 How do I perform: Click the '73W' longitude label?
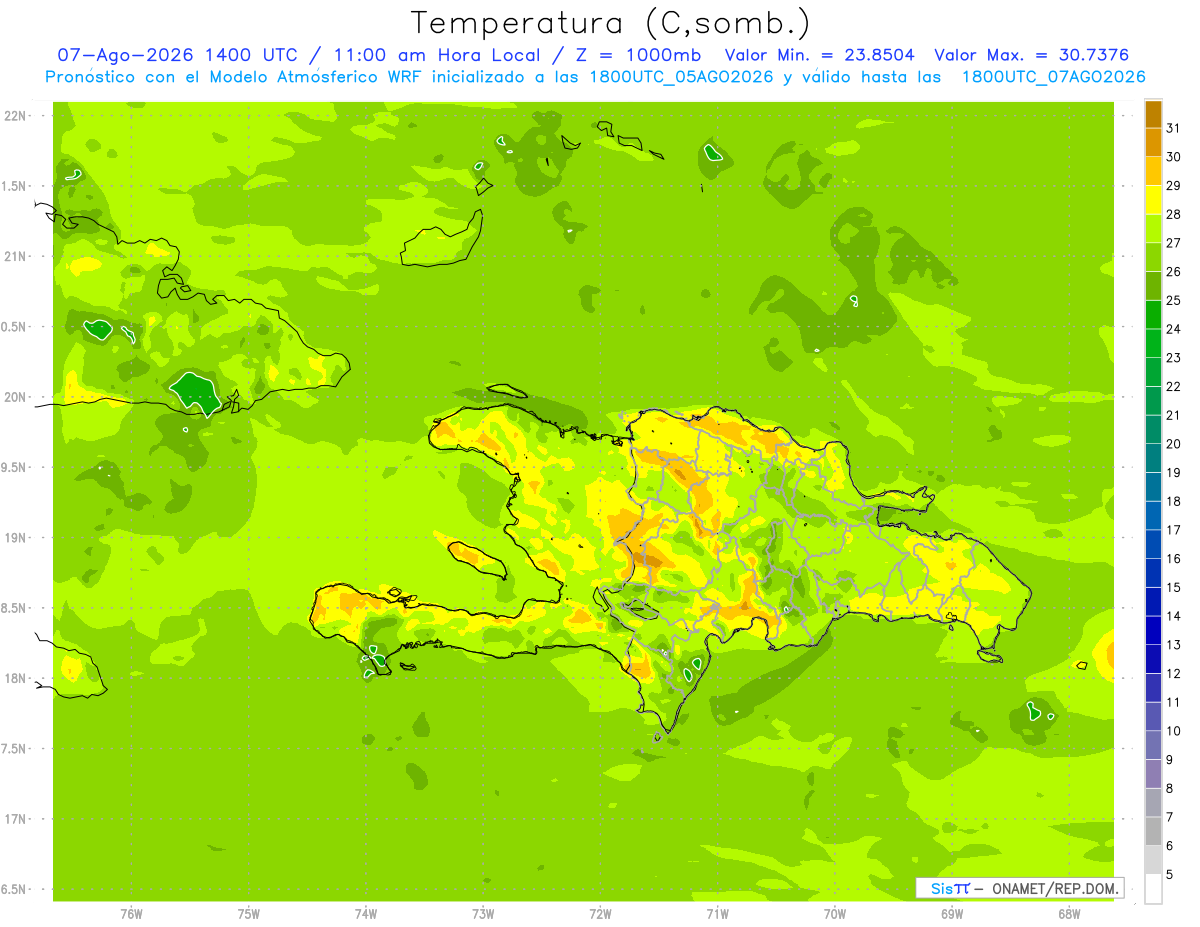483,914
